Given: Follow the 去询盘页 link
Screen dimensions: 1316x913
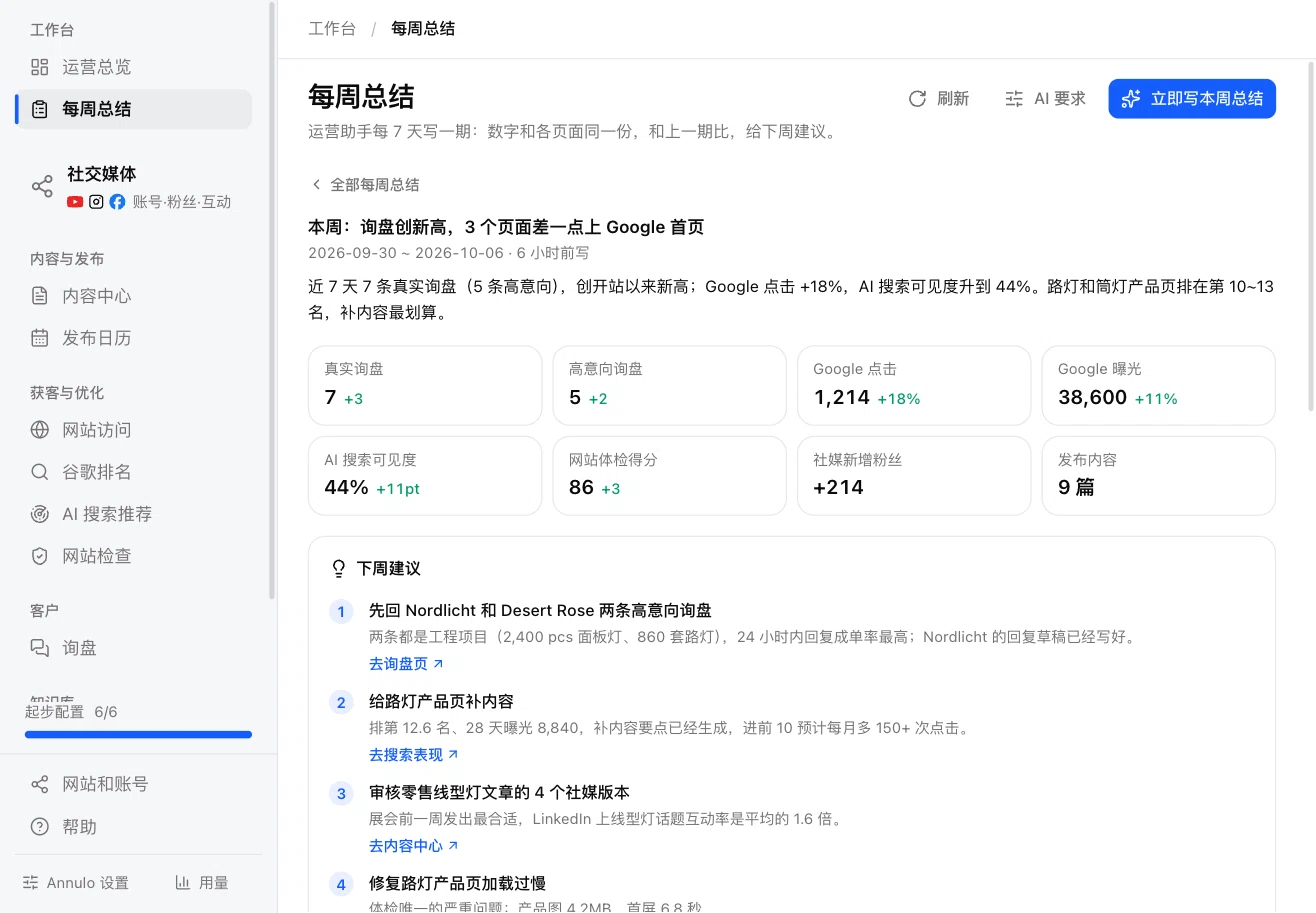Looking at the screenshot, I should pyautogui.click(x=406, y=663).
